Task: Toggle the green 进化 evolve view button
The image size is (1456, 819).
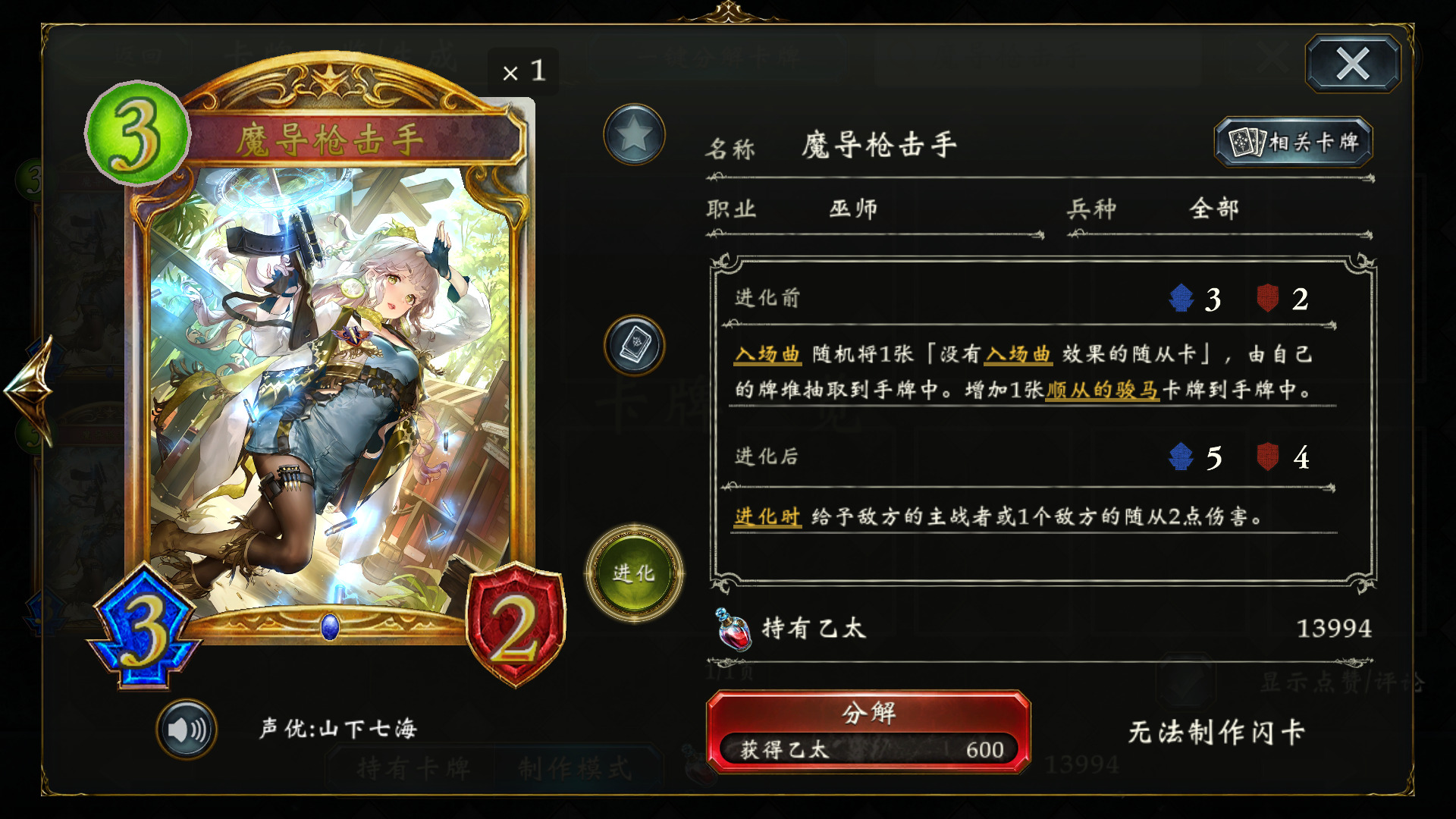Action: (634, 573)
